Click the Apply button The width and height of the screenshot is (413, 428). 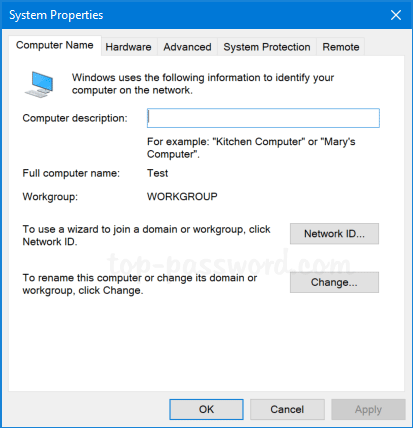pos(368,409)
